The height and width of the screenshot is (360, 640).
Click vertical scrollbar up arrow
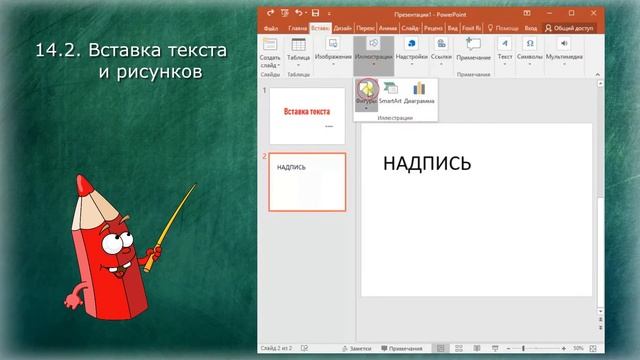600,83
